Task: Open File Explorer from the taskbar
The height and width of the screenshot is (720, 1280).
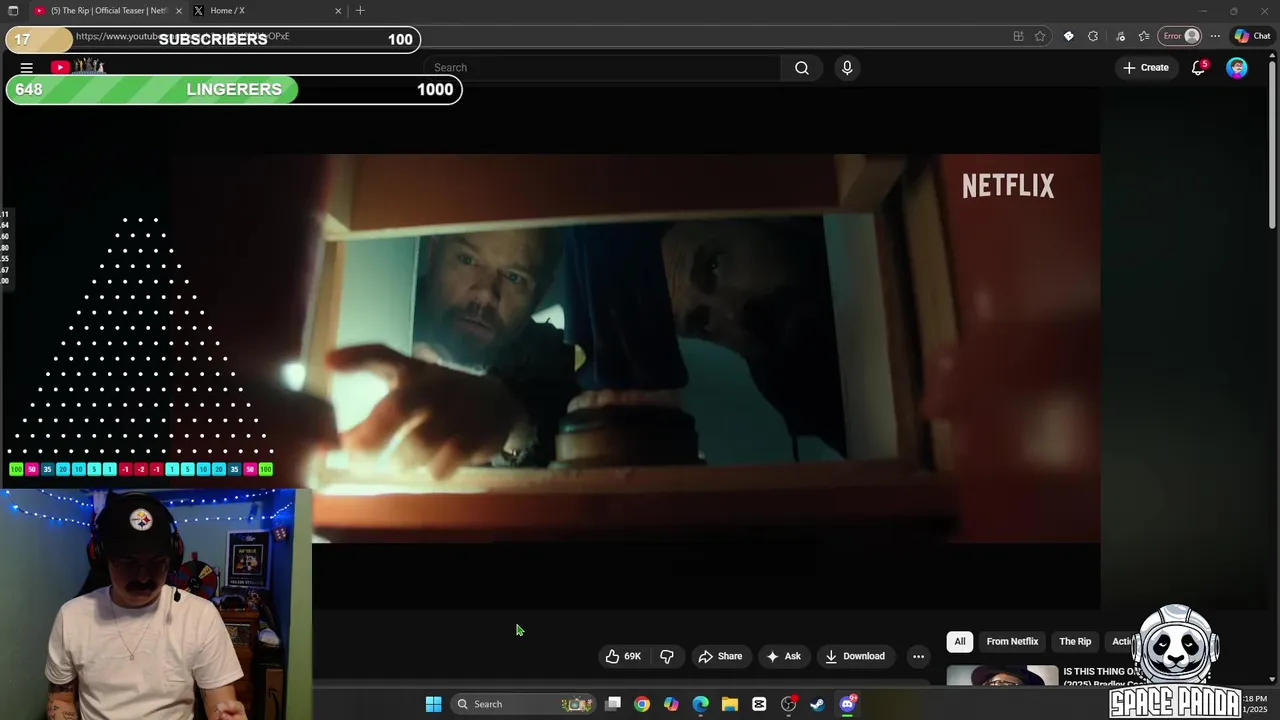Action: [x=730, y=704]
